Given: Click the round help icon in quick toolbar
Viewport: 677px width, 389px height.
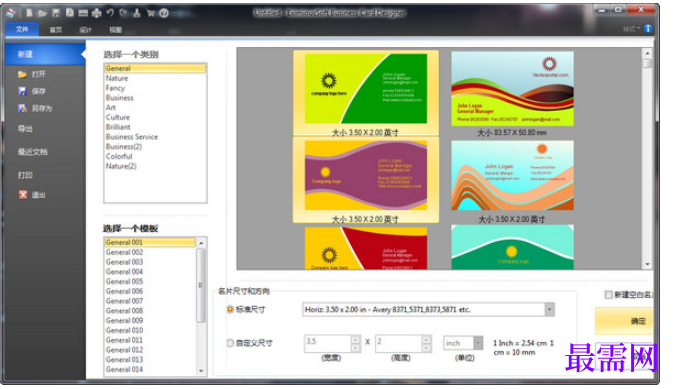Looking at the screenshot, I should pyautogui.click(x=164, y=13).
